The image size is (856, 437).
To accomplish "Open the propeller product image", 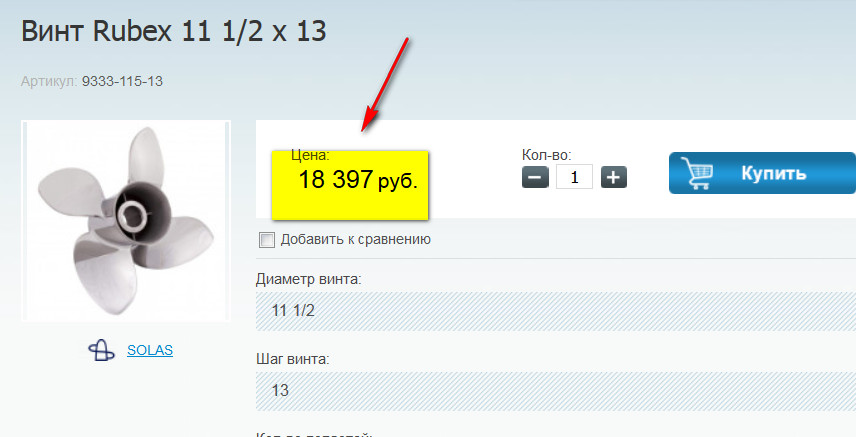I will (126, 220).
